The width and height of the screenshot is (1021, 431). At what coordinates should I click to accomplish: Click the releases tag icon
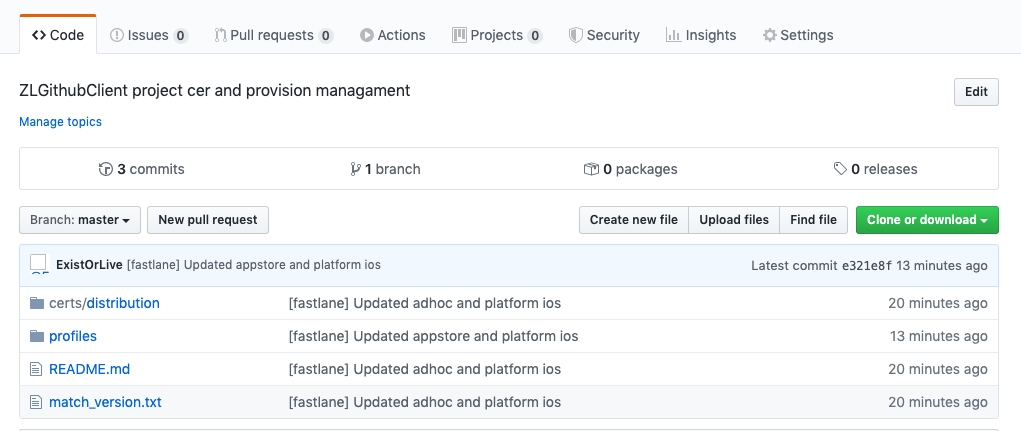click(x=840, y=169)
